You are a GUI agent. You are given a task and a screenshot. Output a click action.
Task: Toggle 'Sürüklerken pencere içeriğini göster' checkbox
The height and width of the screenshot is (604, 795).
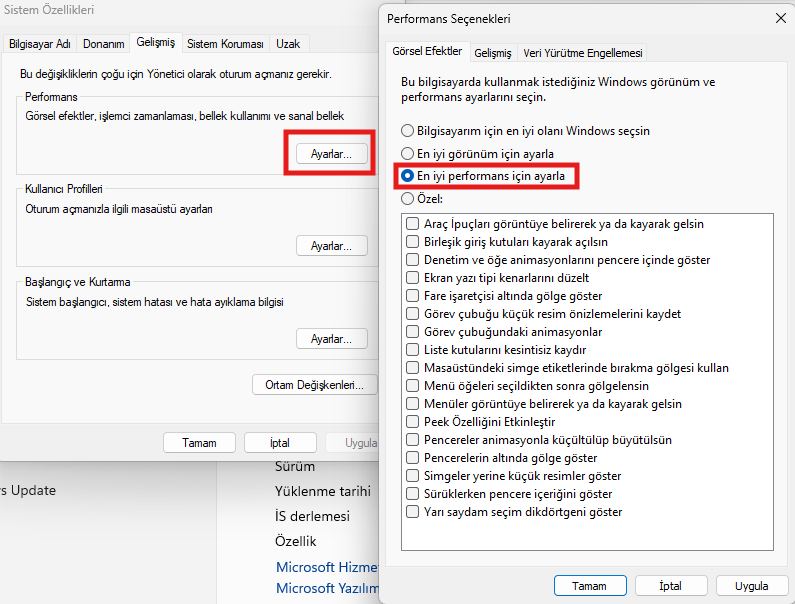(x=413, y=494)
